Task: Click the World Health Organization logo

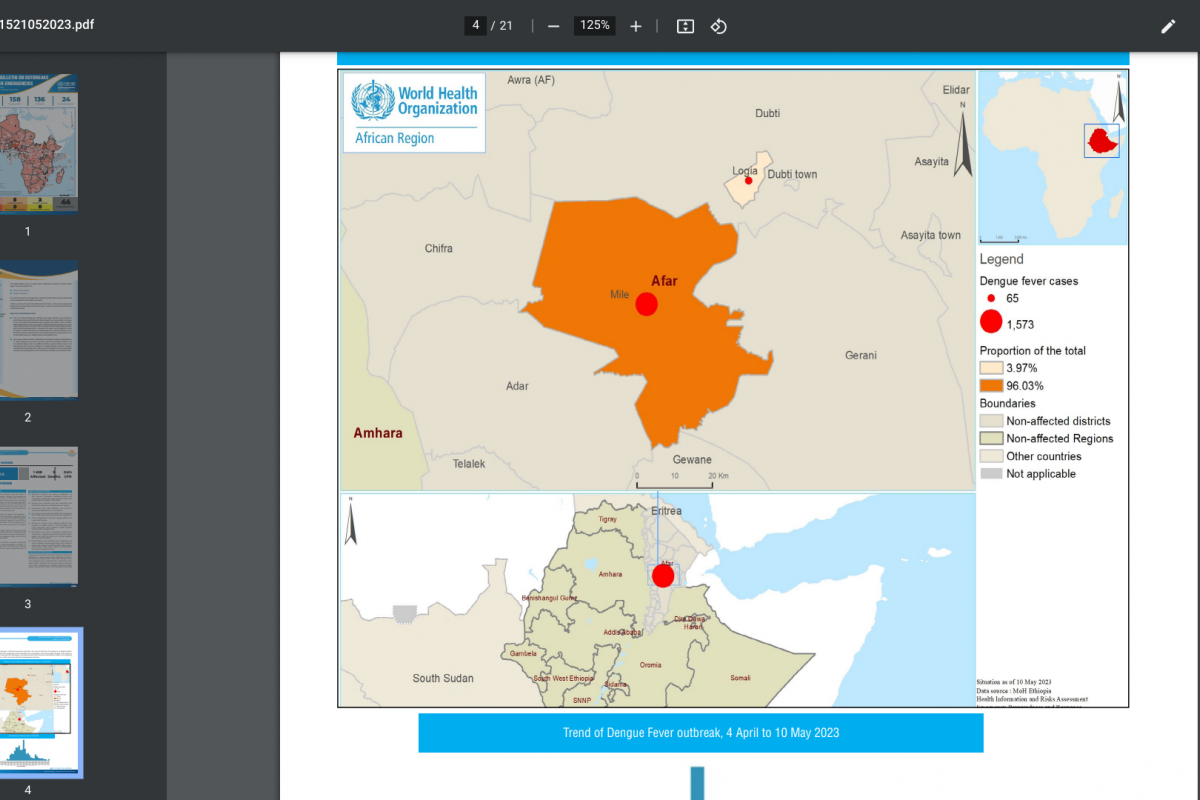Action: point(414,112)
